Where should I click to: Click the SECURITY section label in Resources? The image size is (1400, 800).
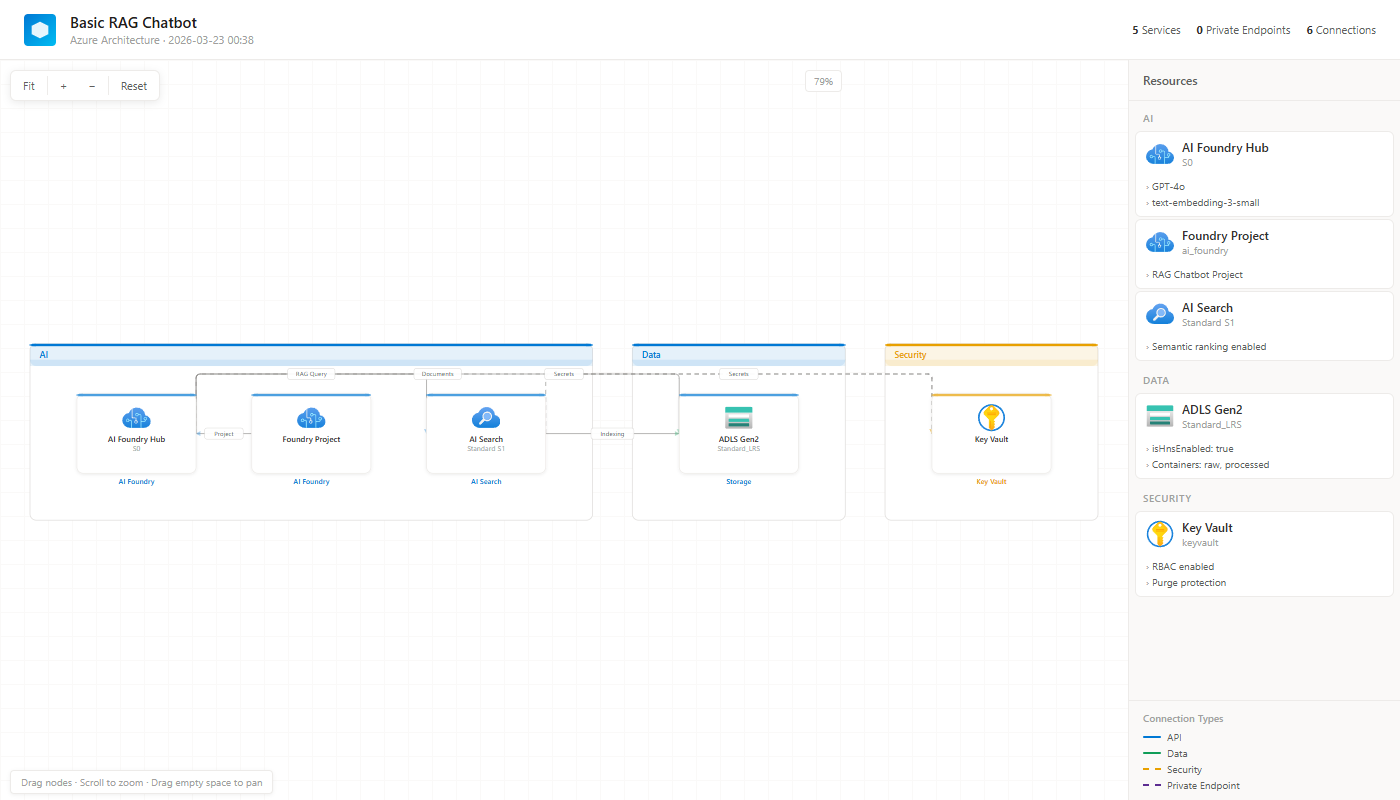point(1167,499)
